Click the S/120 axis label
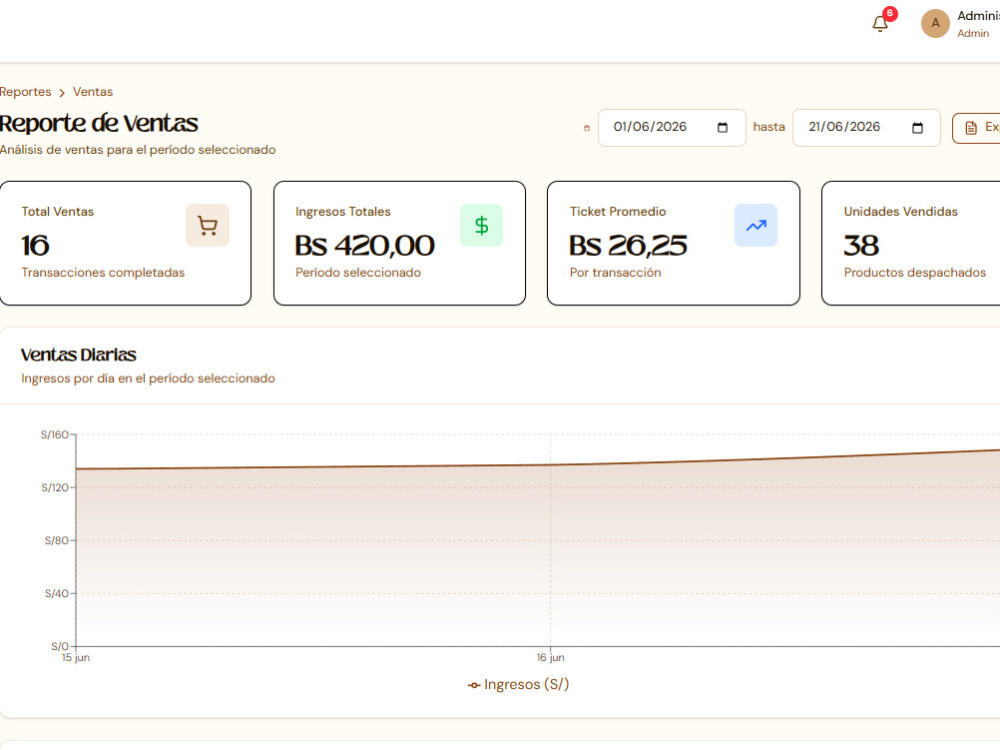 (55, 488)
